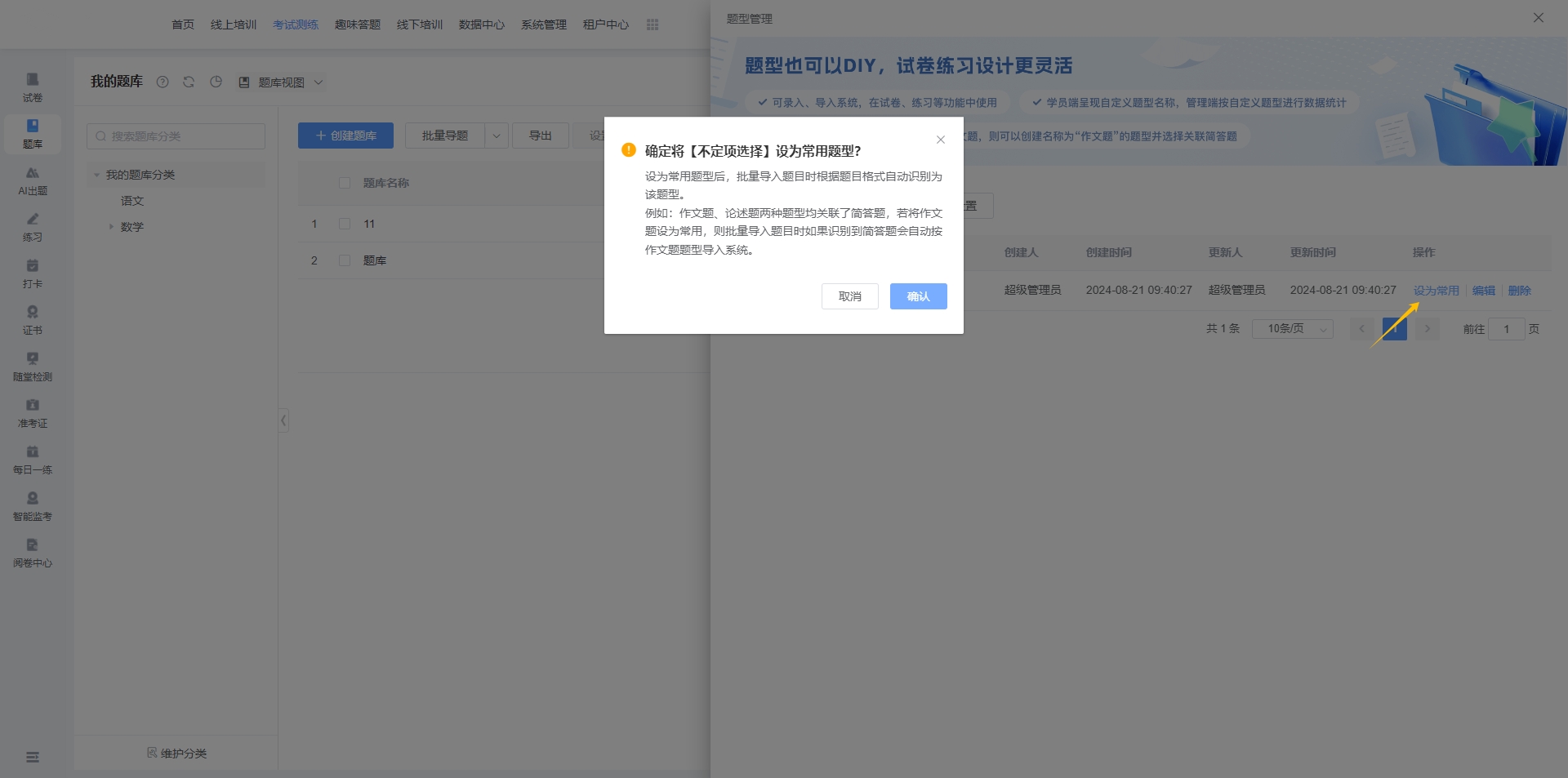Check the checkbox for row 11

[345, 224]
